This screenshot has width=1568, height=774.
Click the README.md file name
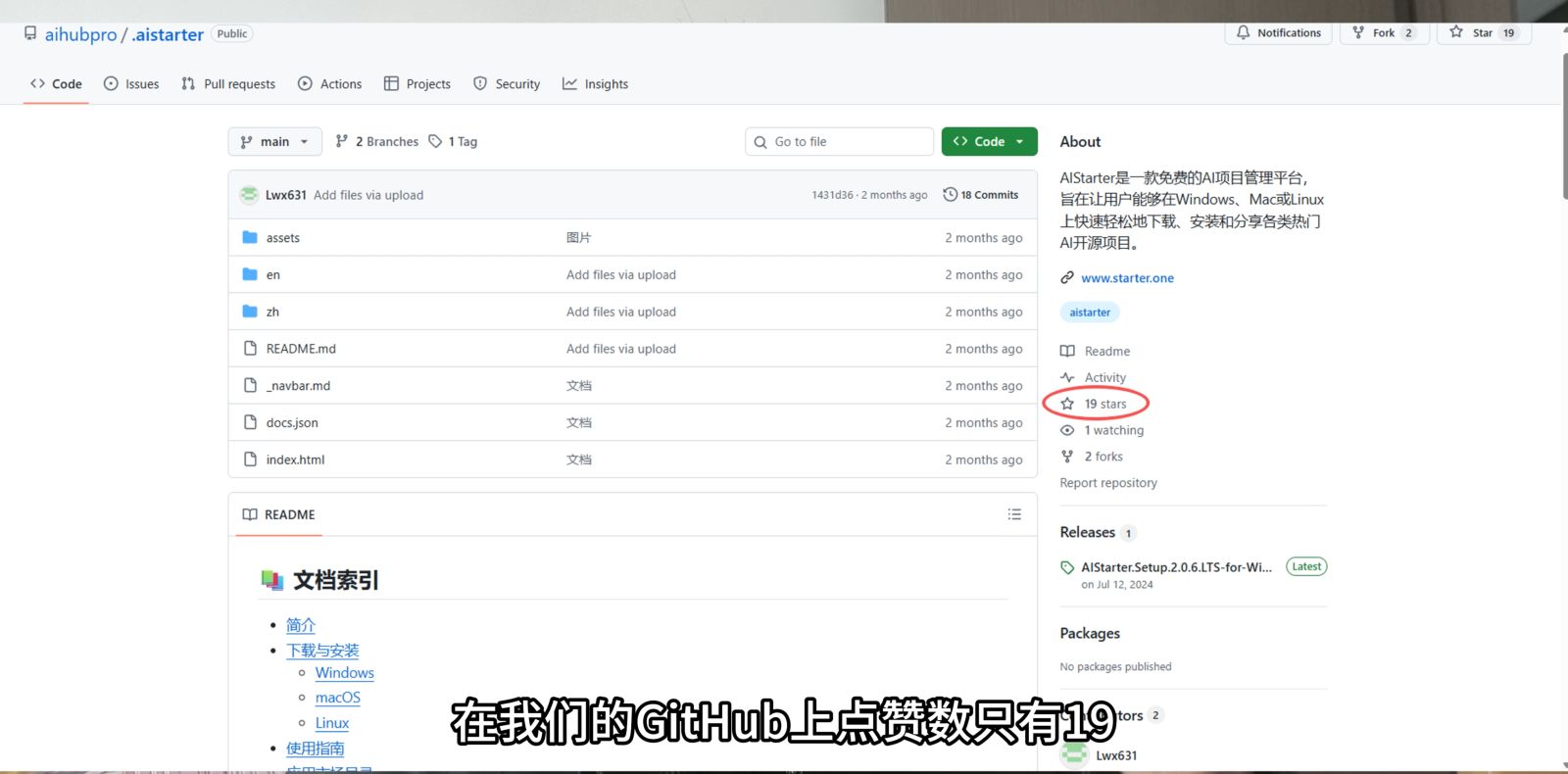pos(301,349)
